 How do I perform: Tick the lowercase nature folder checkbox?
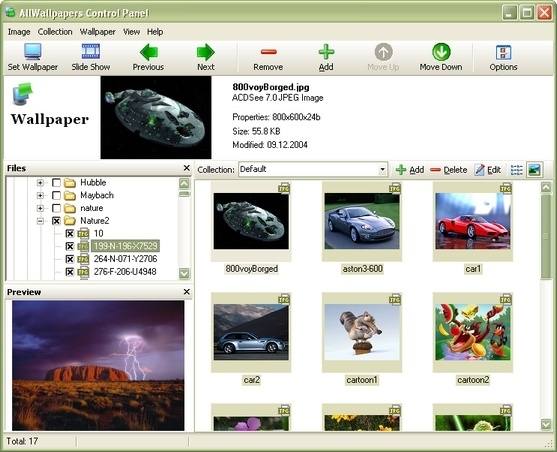(56, 208)
